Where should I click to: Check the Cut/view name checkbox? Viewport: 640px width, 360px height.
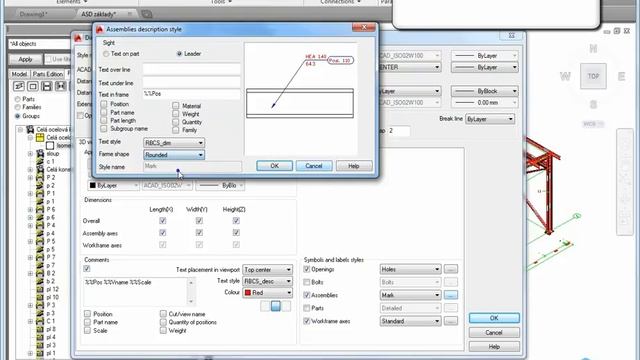click(163, 314)
